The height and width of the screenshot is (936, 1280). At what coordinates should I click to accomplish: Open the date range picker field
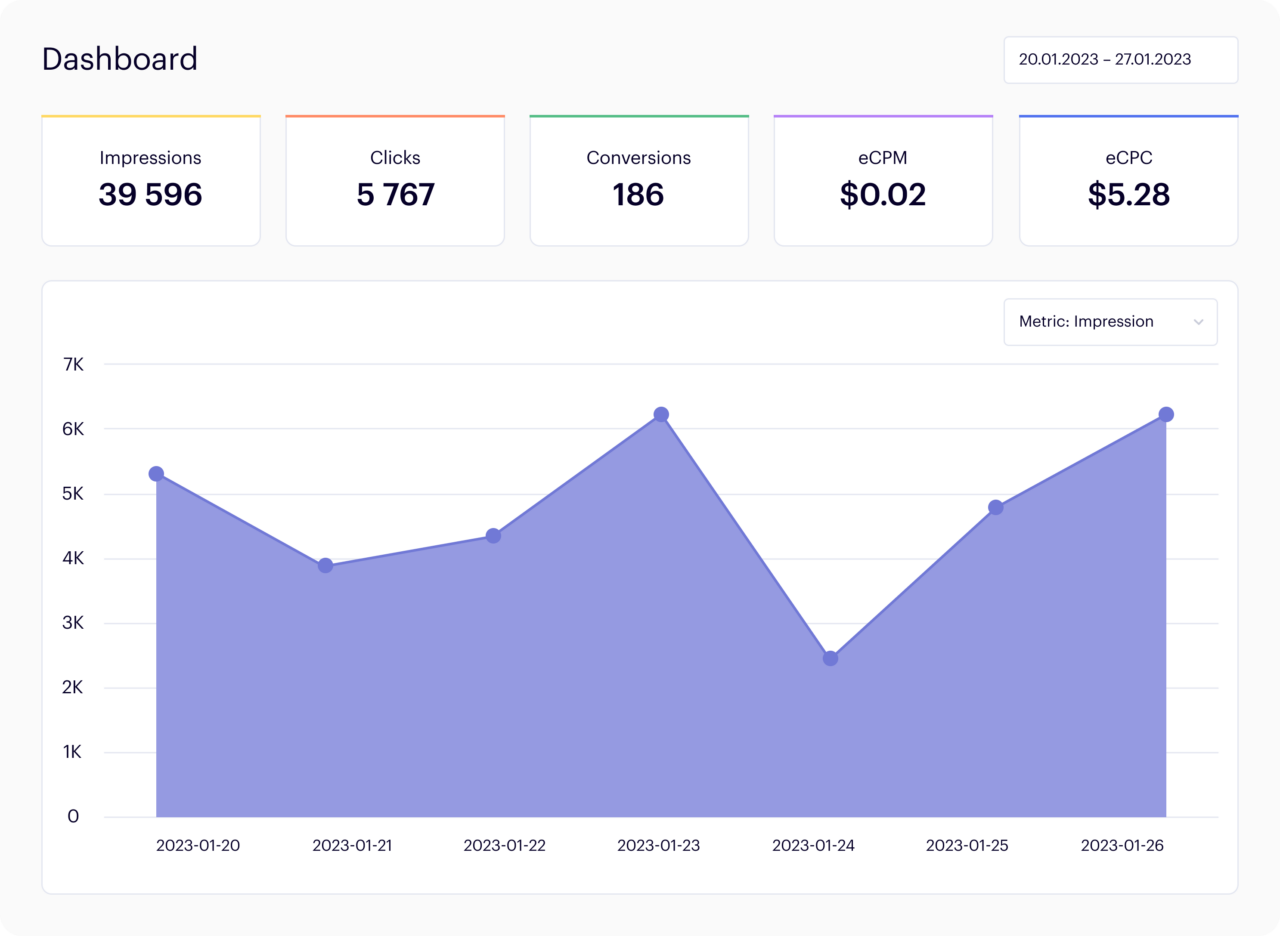1120,60
